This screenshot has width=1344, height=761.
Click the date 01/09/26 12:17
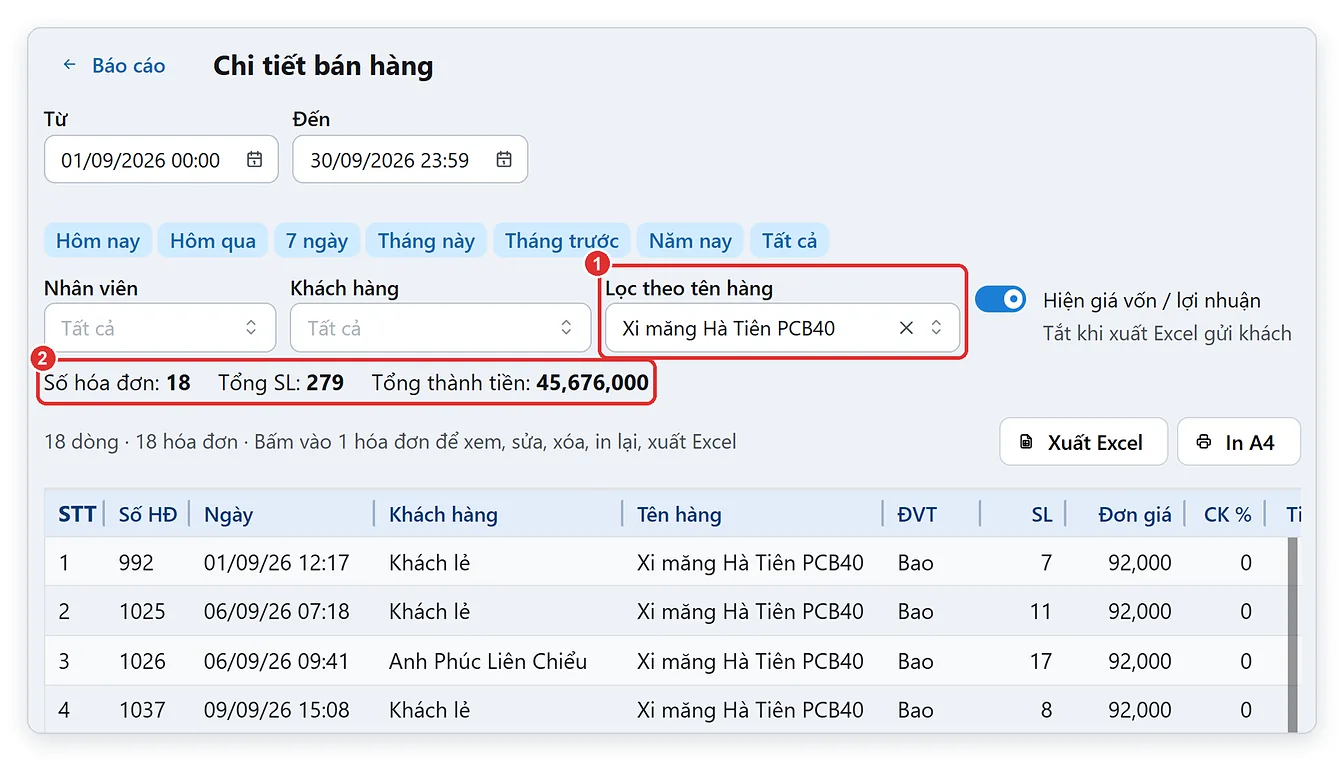(277, 563)
